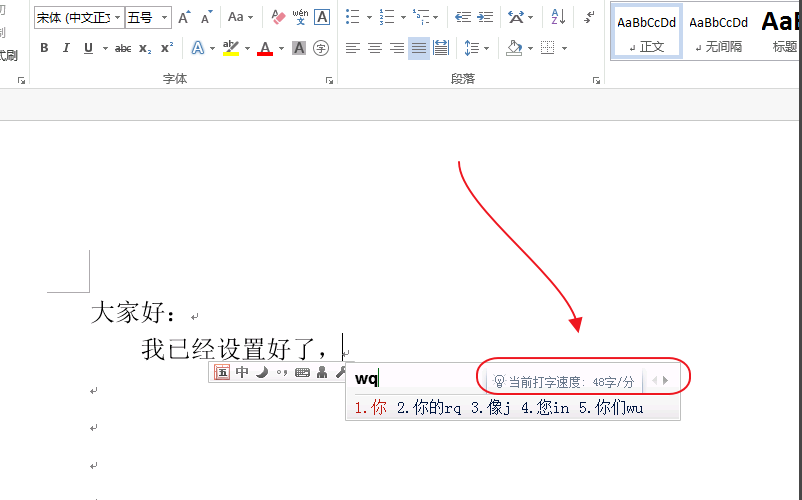Choose candidate 4.您

[545, 408]
